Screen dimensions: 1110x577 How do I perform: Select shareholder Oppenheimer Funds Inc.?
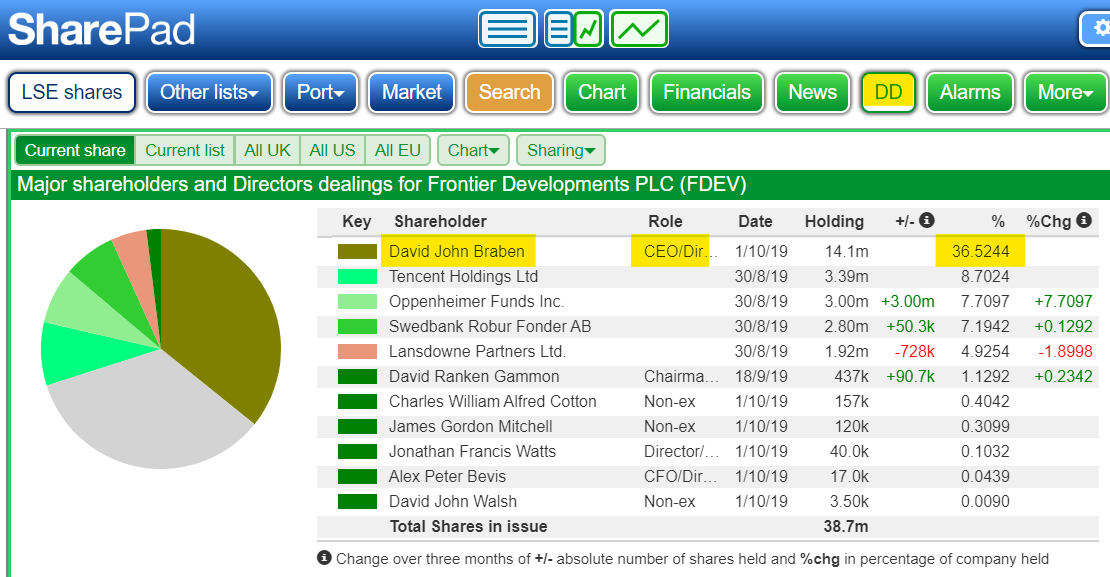pyautogui.click(x=476, y=302)
